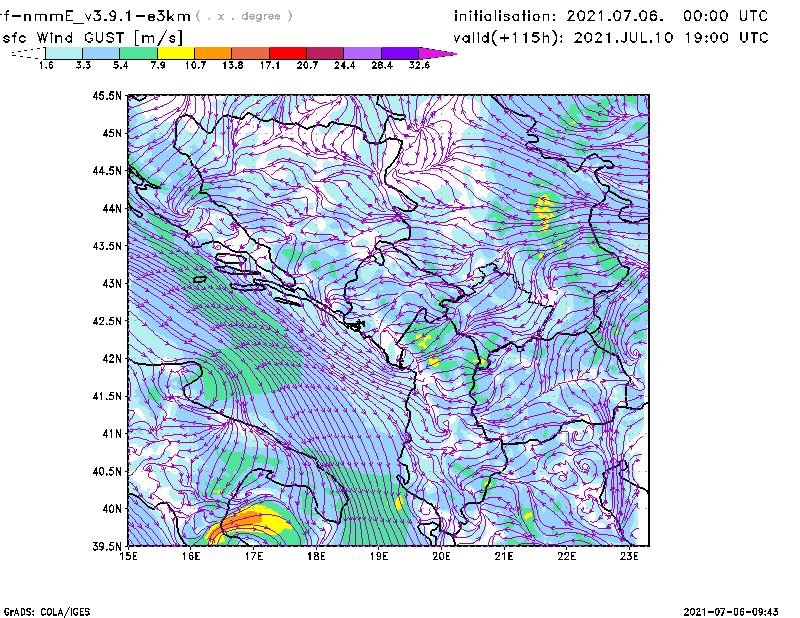Click the 23E longitude label
Viewport: 800px width, 618px height.
tap(630, 556)
